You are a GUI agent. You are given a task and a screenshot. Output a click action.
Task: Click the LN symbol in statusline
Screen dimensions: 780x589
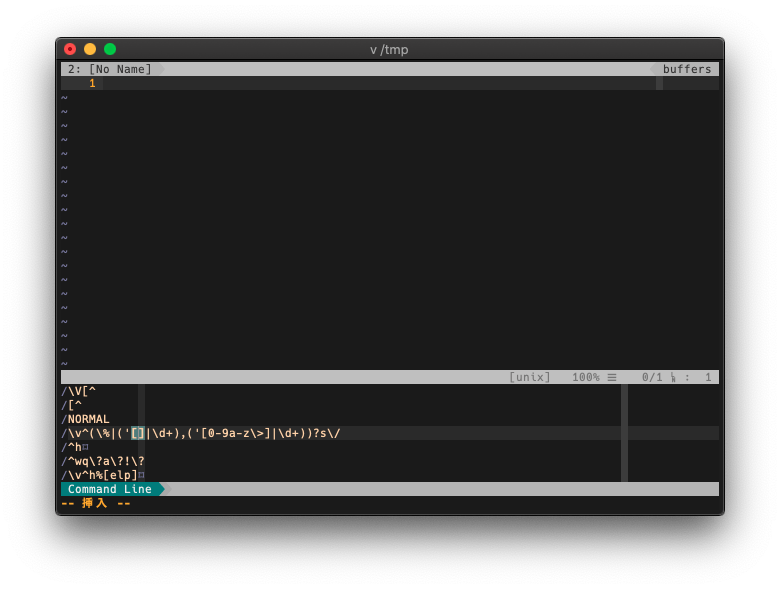click(673, 378)
